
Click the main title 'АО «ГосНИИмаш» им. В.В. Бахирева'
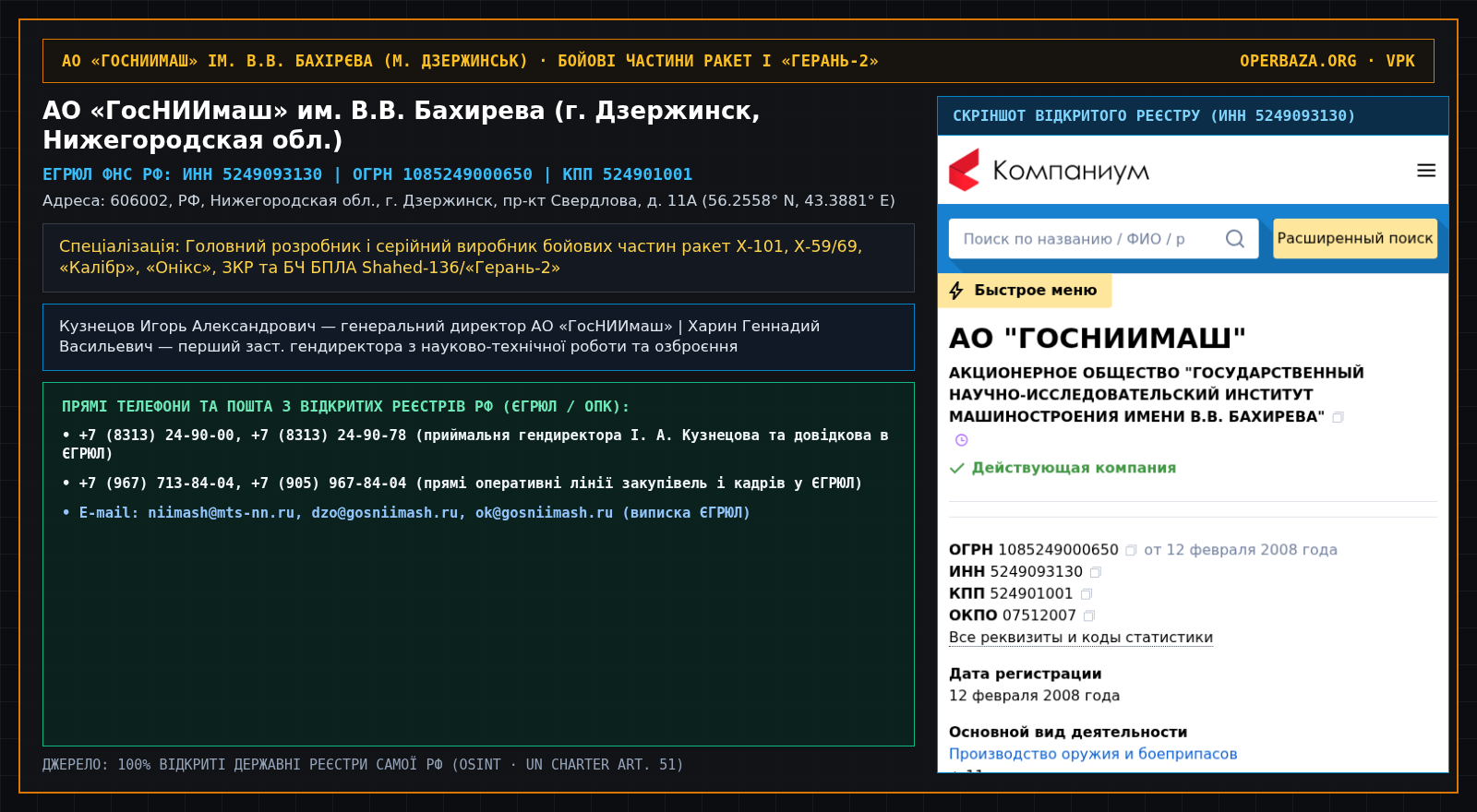[x=402, y=125]
